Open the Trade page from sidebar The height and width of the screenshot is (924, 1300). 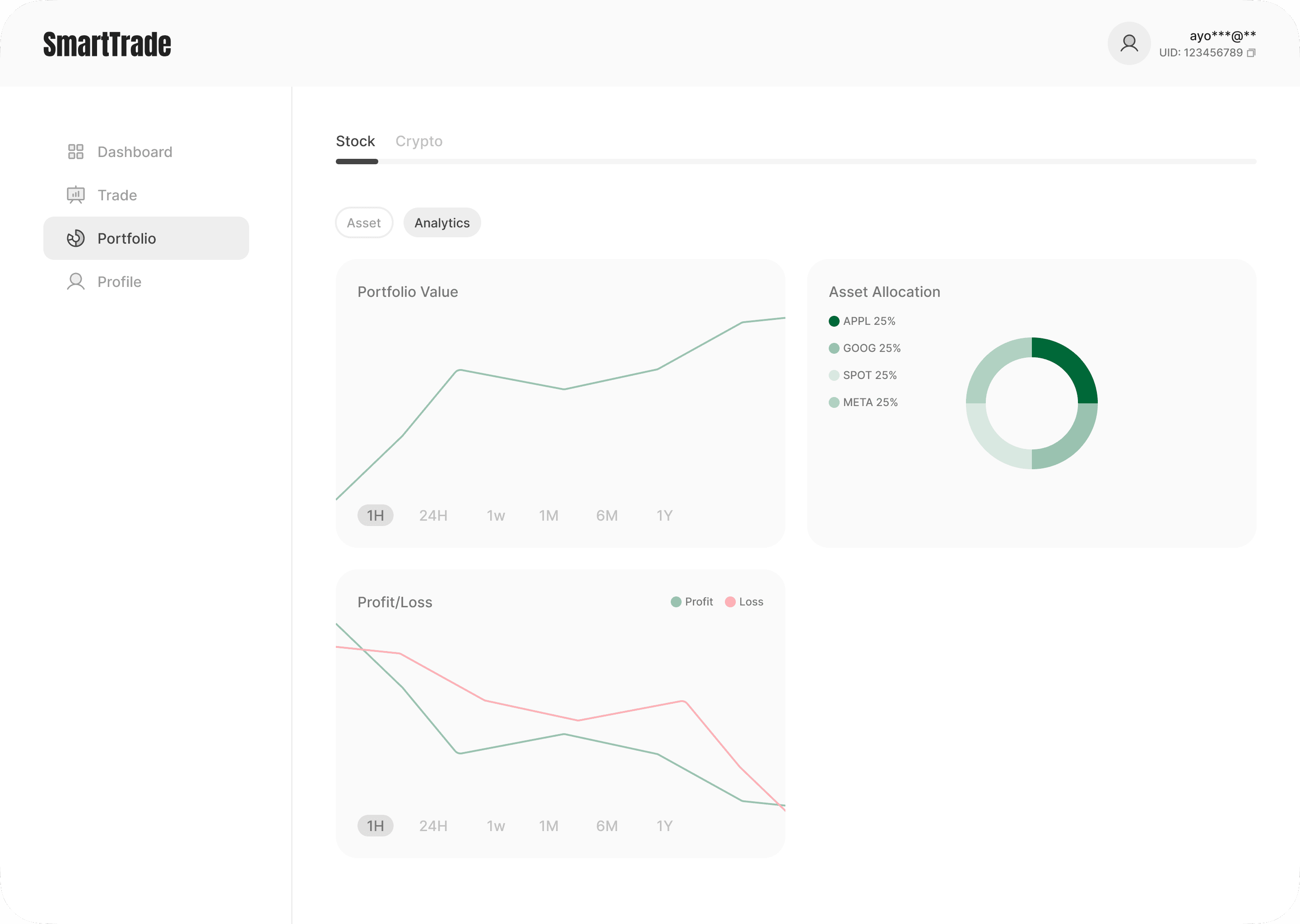coord(117,195)
